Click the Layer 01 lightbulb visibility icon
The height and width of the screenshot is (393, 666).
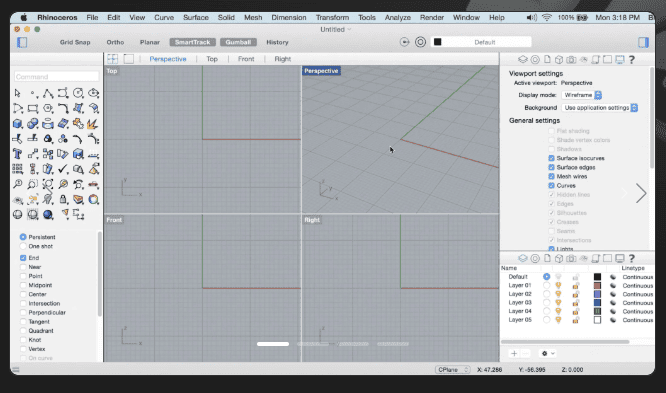(559, 286)
